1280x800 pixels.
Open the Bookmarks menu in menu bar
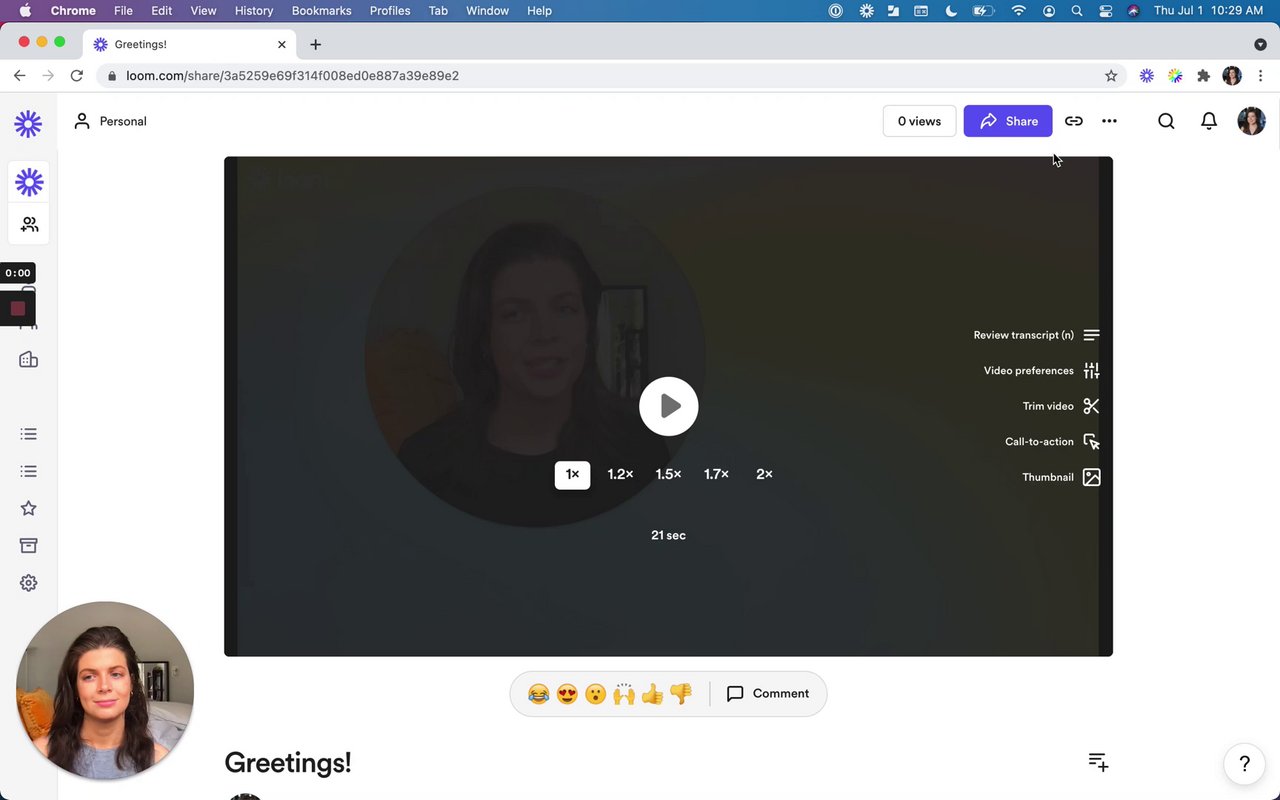tap(321, 11)
